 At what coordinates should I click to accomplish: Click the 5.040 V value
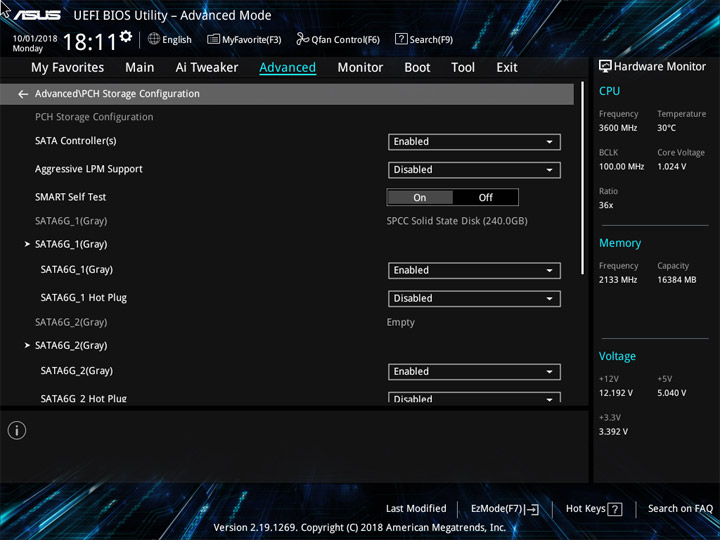click(671, 393)
